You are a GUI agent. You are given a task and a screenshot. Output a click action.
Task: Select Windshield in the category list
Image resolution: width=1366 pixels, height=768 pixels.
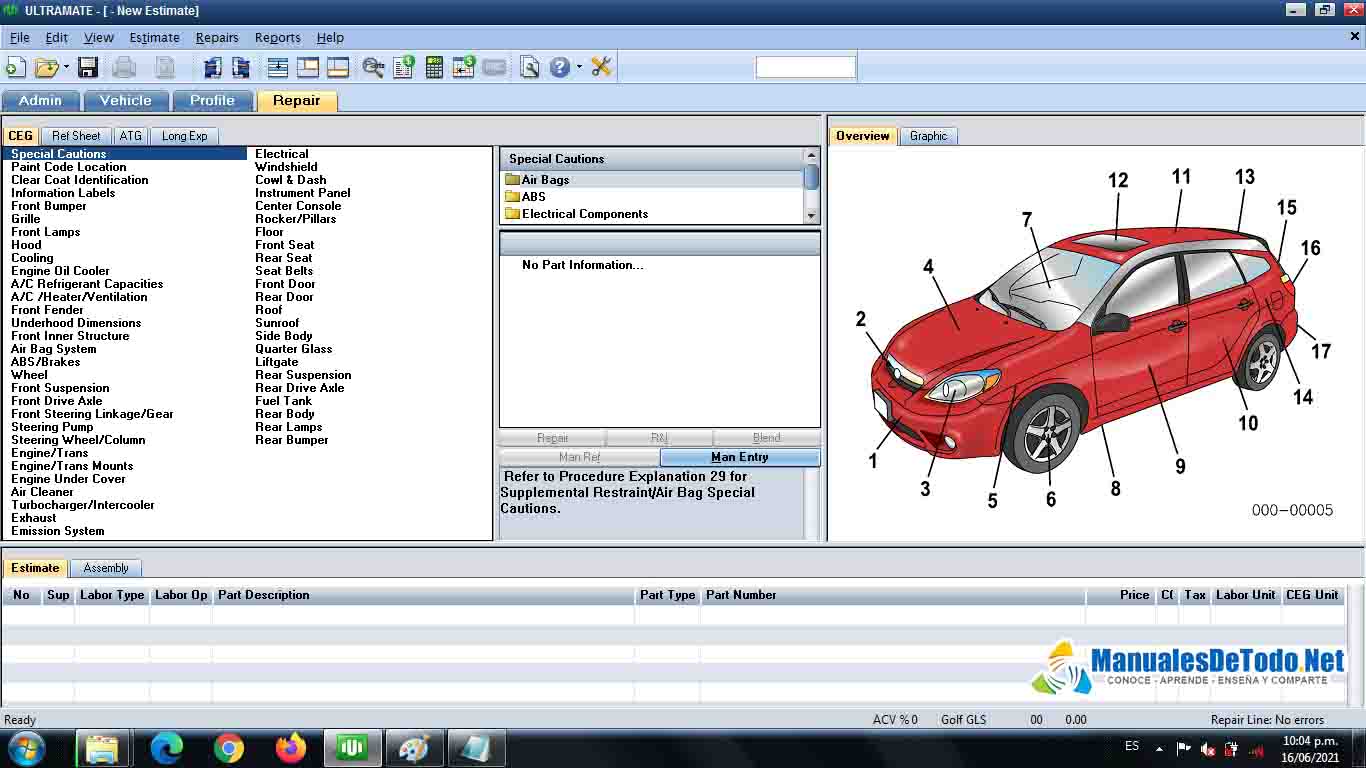(x=286, y=167)
